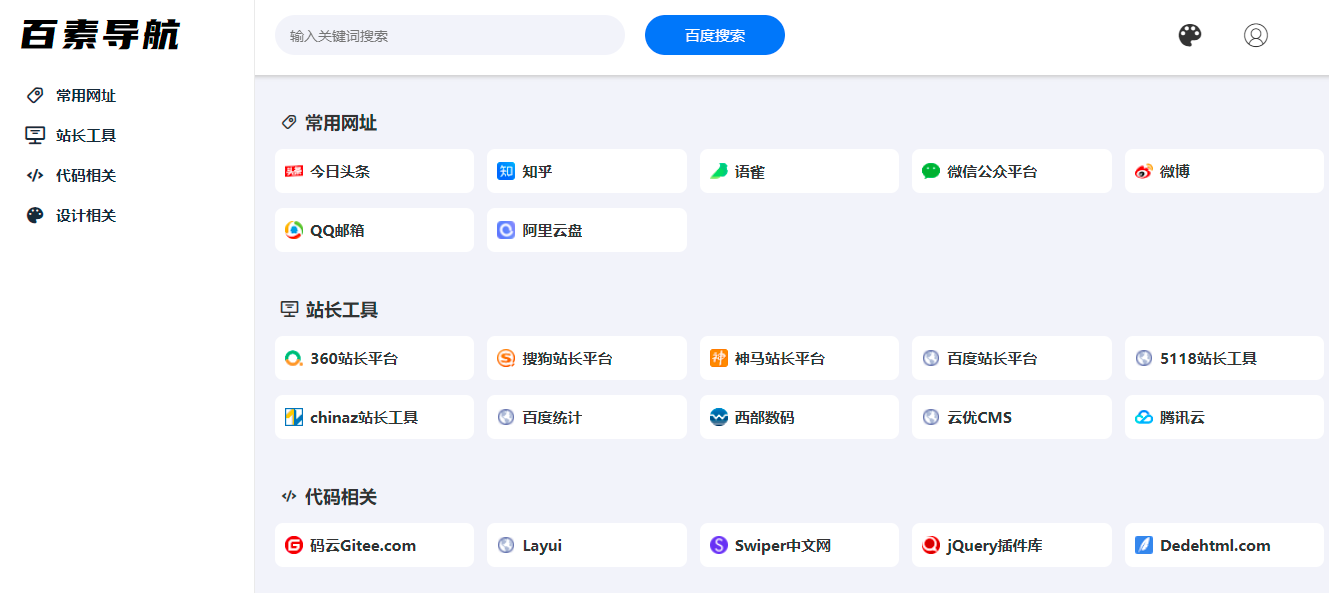Click the 腾讯云 cloud icon

(x=1144, y=417)
